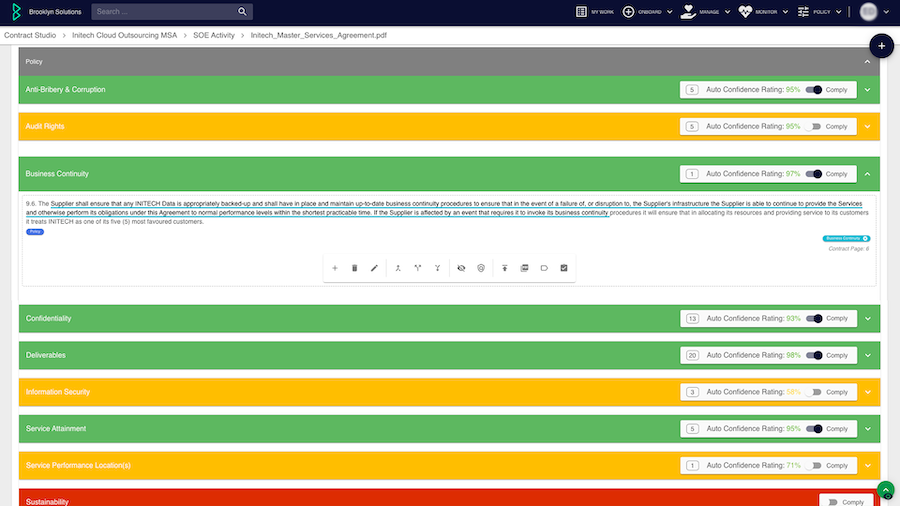Expand the Confidentiality row chevron

pos(868,318)
